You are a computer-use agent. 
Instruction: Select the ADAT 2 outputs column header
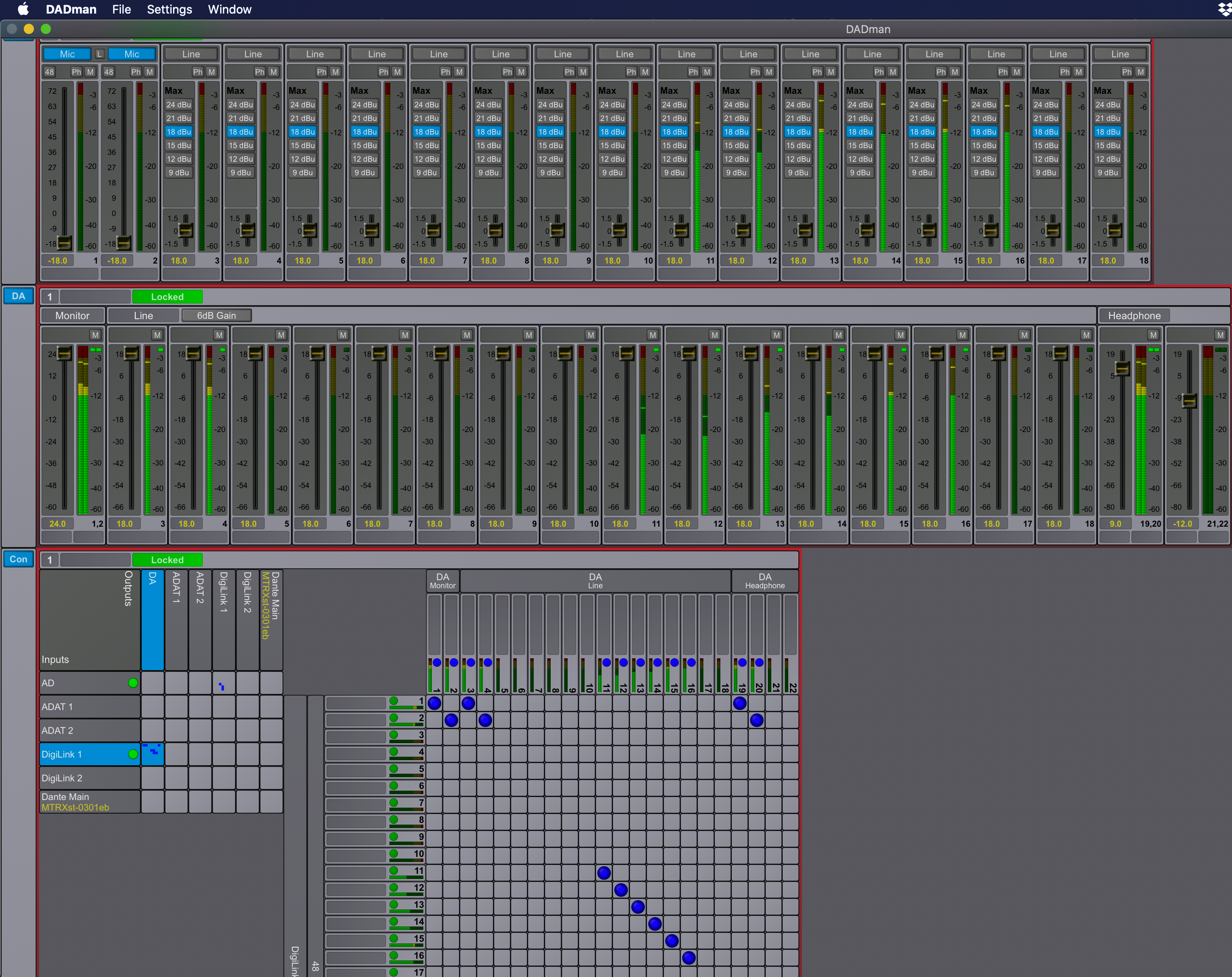pyautogui.click(x=200, y=620)
